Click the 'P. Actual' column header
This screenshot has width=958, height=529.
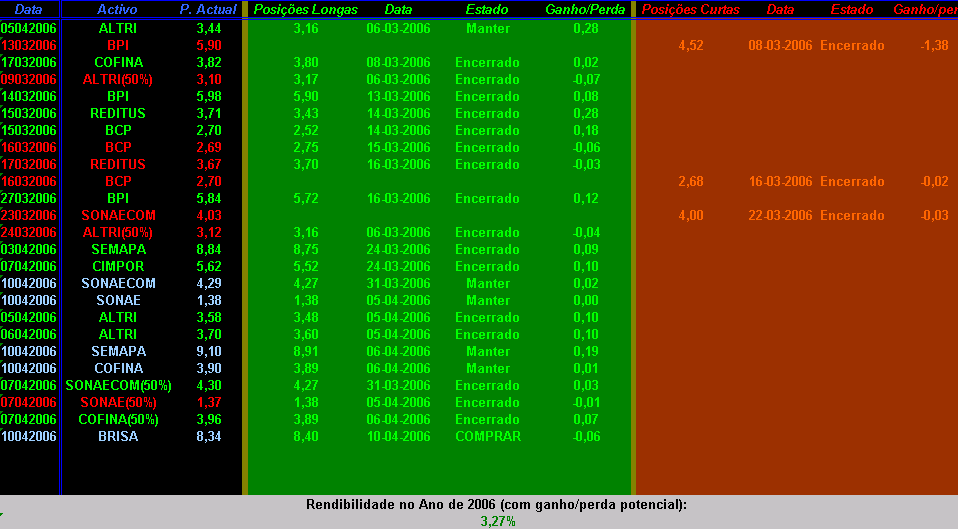[x=208, y=9]
